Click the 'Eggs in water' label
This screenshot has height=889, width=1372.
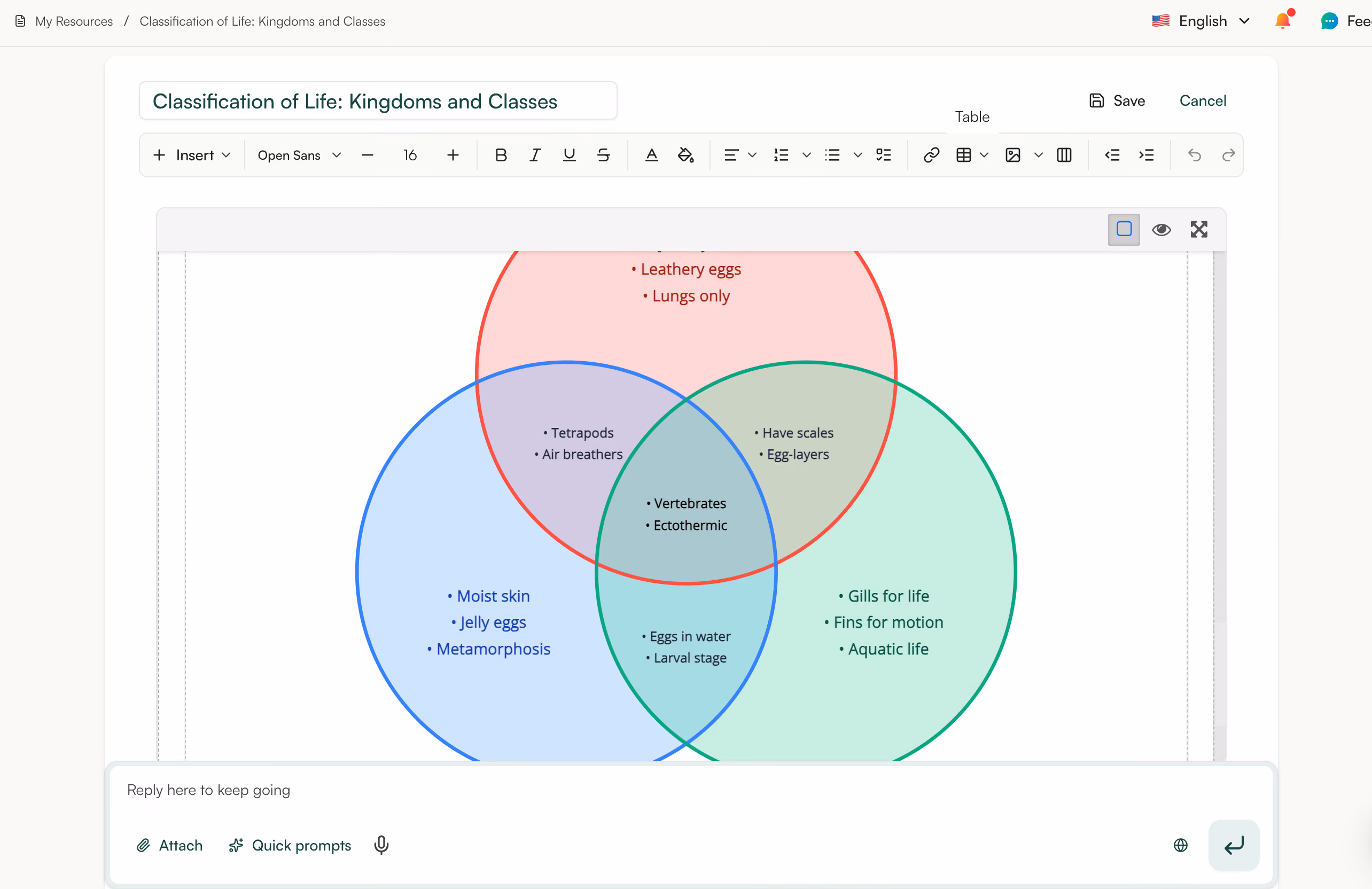[690, 636]
